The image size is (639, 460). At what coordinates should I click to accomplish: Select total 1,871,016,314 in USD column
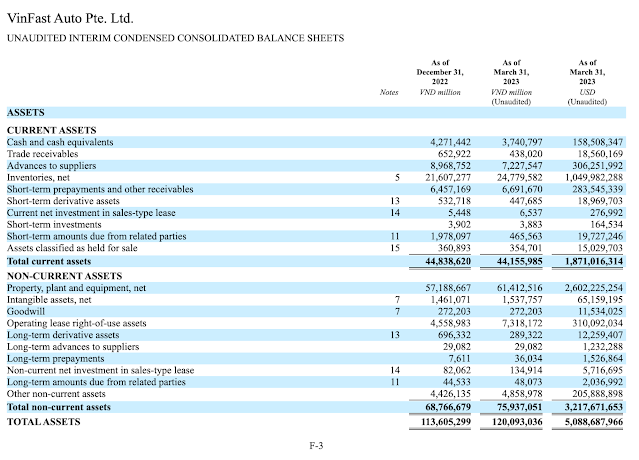(594, 262)
